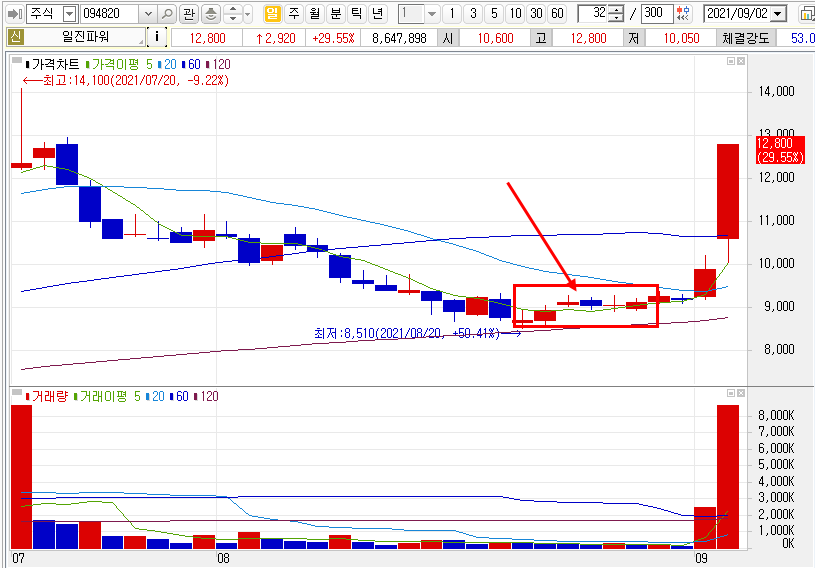Click the 07 month label on time axis
The image size is (815, 568).
click(18, 559)
